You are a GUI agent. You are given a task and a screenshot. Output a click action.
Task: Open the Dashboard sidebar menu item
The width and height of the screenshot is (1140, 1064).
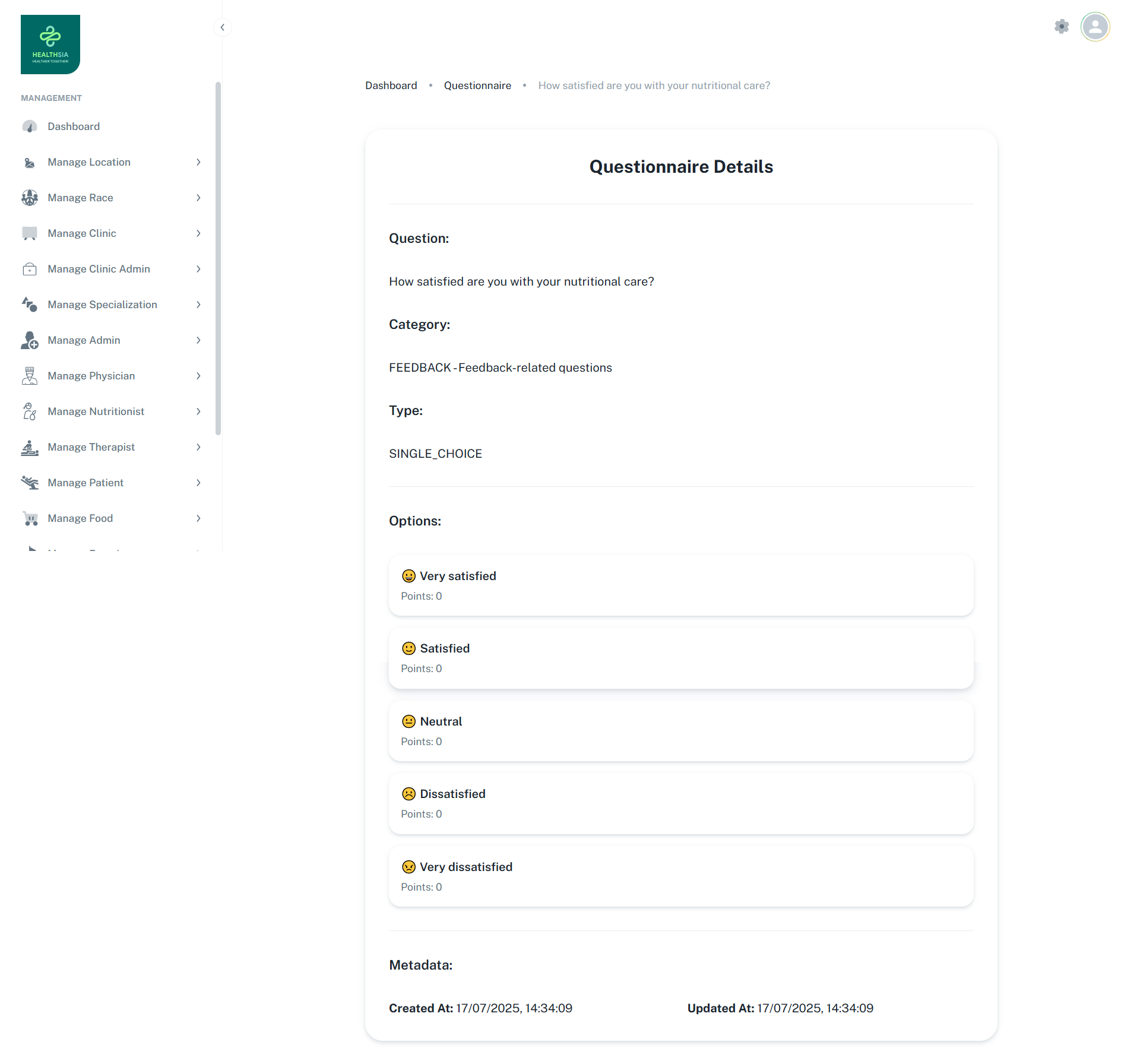(x=74, y=126)
